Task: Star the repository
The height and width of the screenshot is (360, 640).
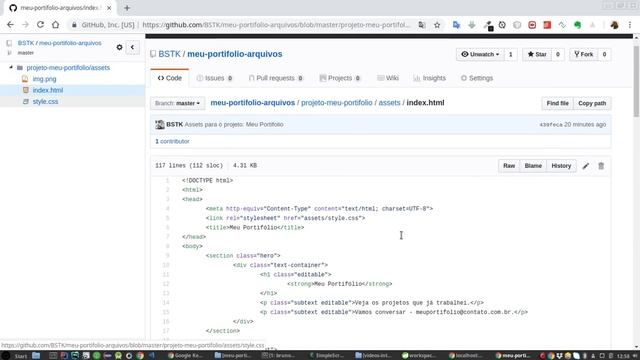Action: click(537, 54)
